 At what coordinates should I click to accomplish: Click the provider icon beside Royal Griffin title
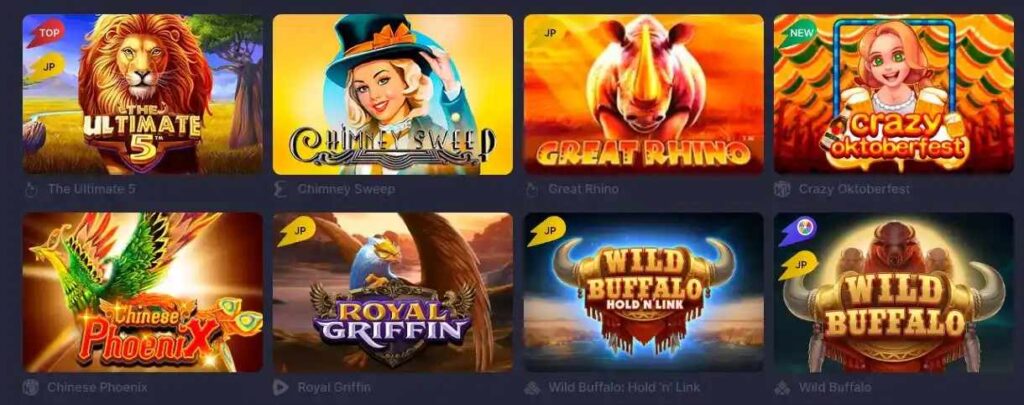(281, 387)
